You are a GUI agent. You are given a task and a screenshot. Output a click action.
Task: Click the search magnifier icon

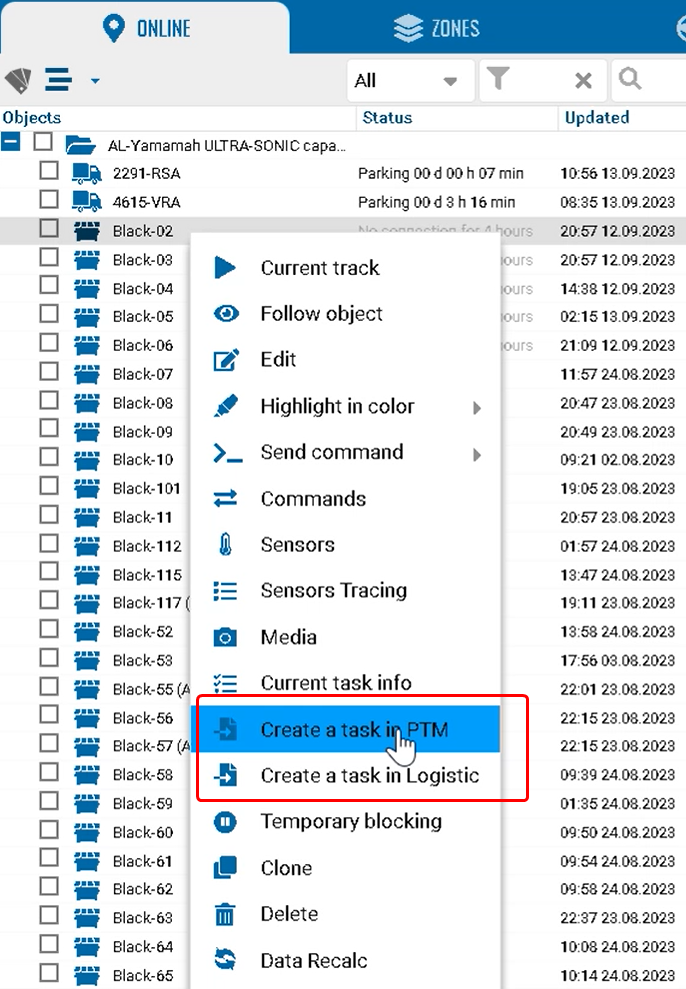630,80
